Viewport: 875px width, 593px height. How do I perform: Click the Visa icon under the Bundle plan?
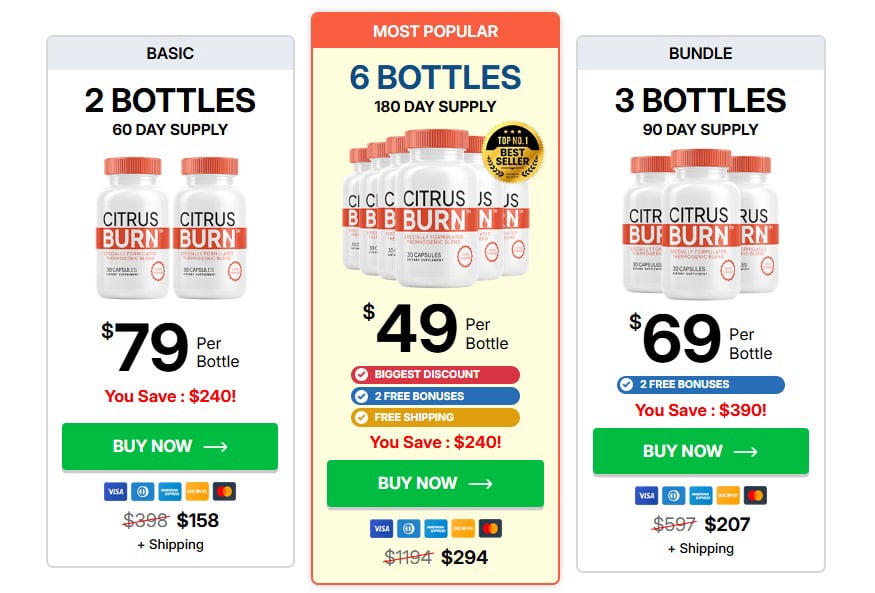pos(646,496)
